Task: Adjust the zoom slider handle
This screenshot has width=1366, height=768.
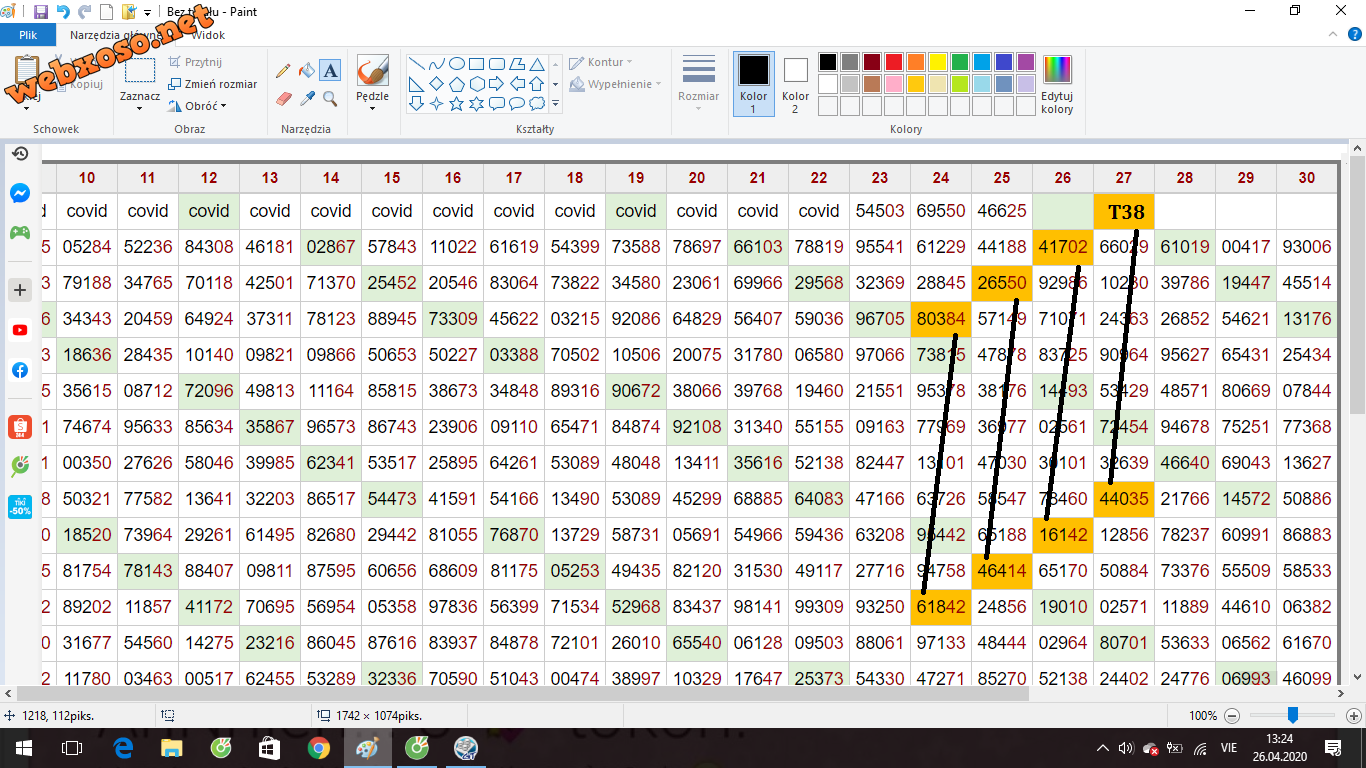Action: pyautogui.click(x=1293, y=715)
